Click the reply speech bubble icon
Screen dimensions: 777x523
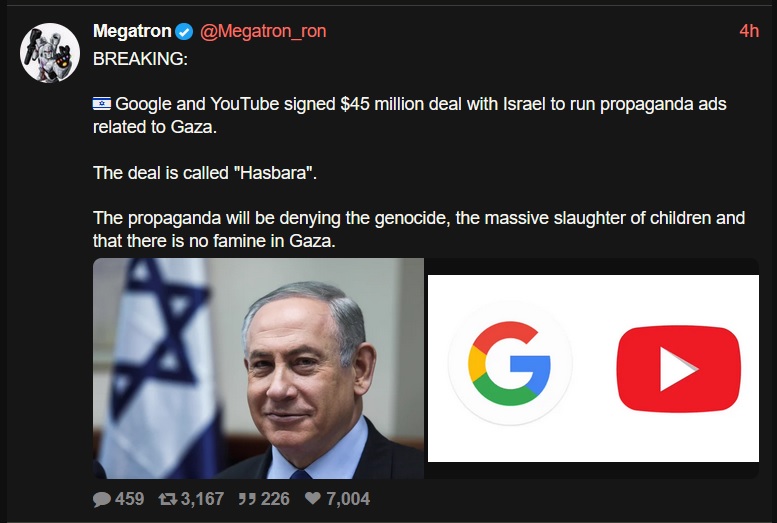pos(102,499)
